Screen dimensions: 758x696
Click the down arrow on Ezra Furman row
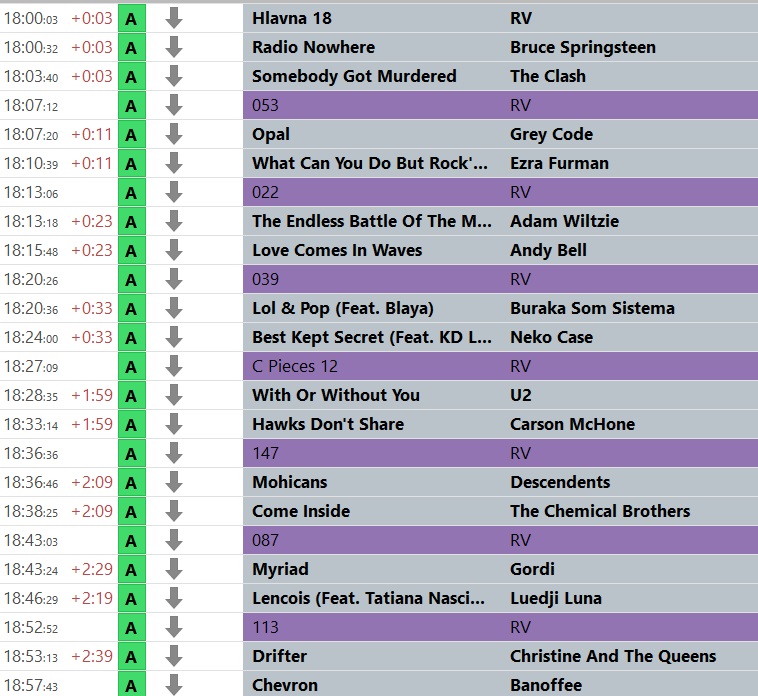point(174,163)
